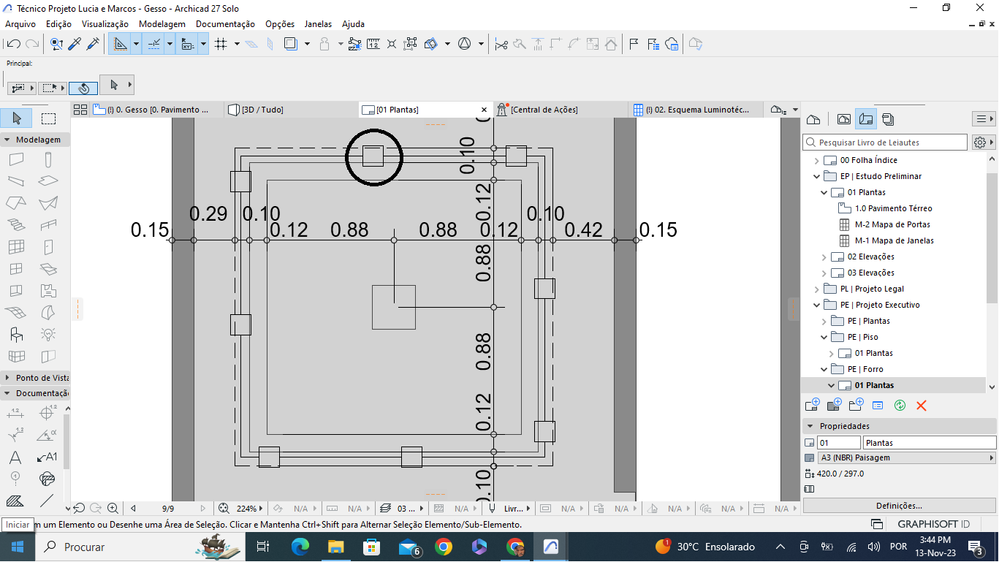The image size is (999, 562).
Task: Select the Beam tool
Action: pos(16,182)
